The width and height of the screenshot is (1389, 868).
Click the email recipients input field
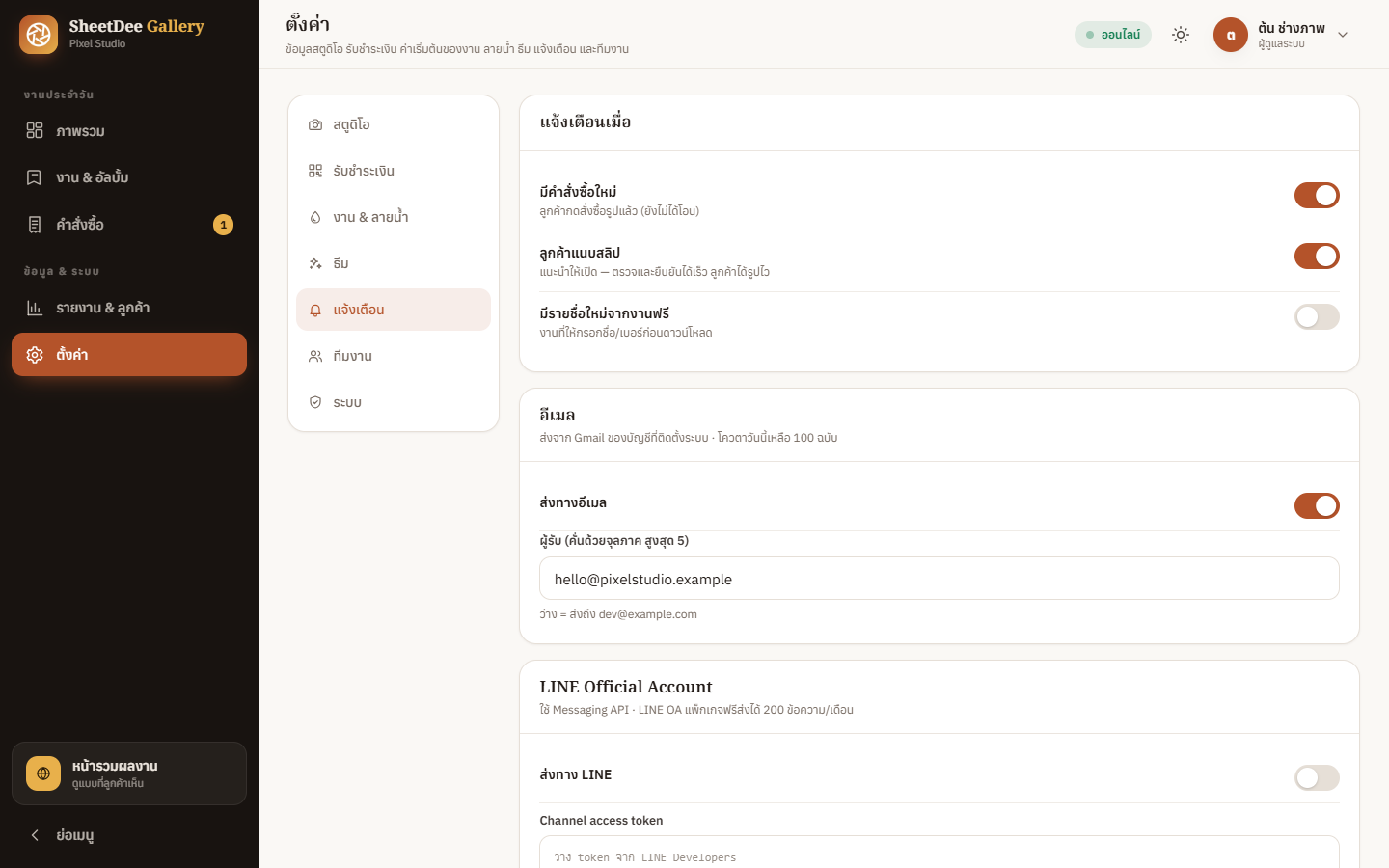(940, 579)
